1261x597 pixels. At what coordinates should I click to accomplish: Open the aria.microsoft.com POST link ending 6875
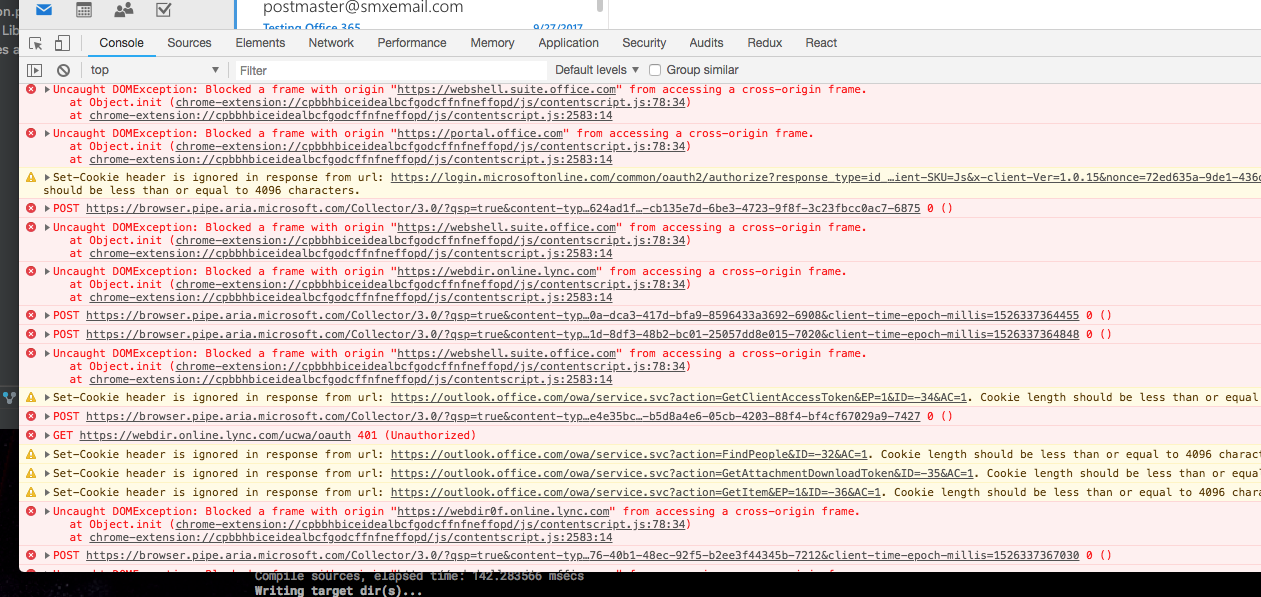tap(503, 209)
